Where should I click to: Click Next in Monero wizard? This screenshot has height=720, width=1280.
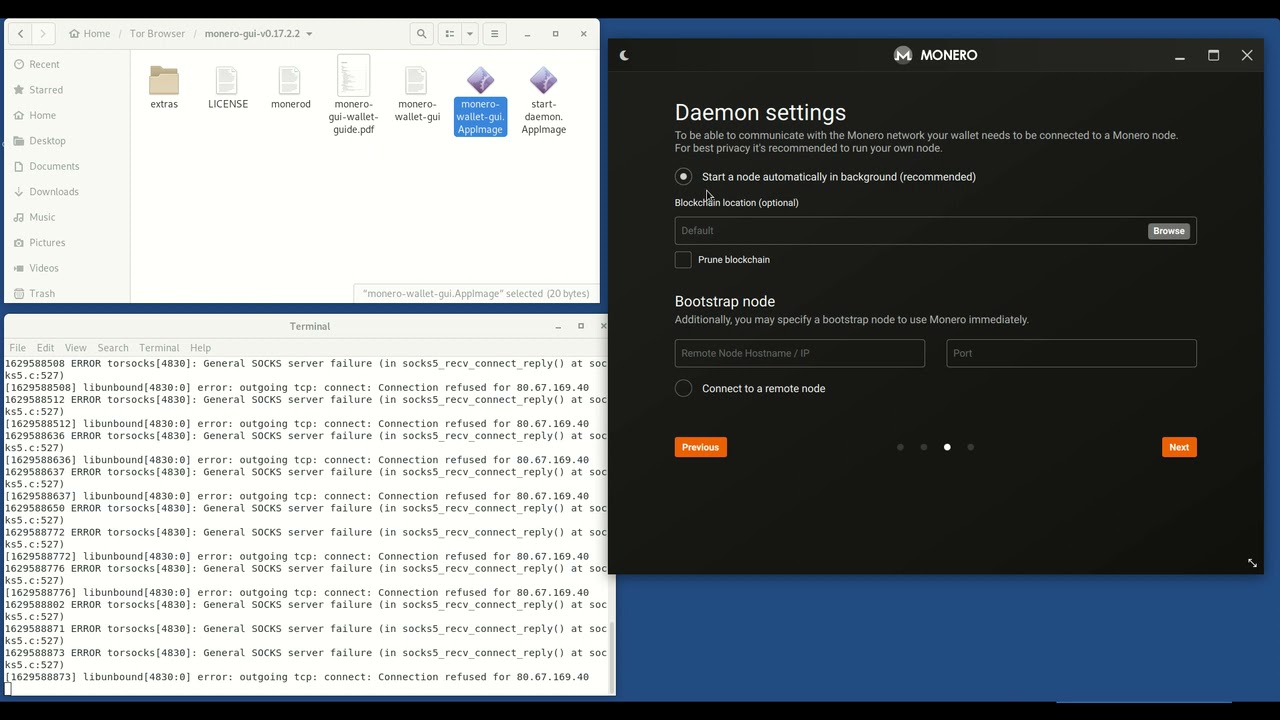1179,447
